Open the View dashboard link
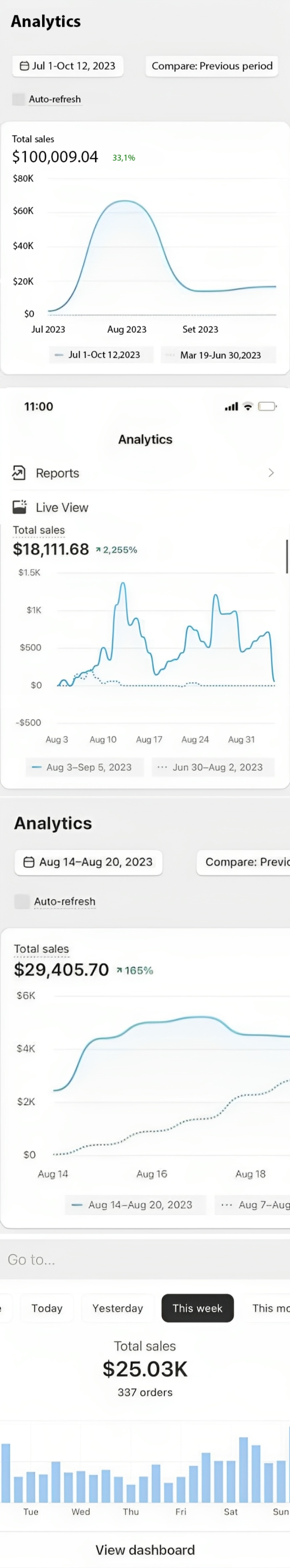The image size is (290, 1568). point(145,1550)
